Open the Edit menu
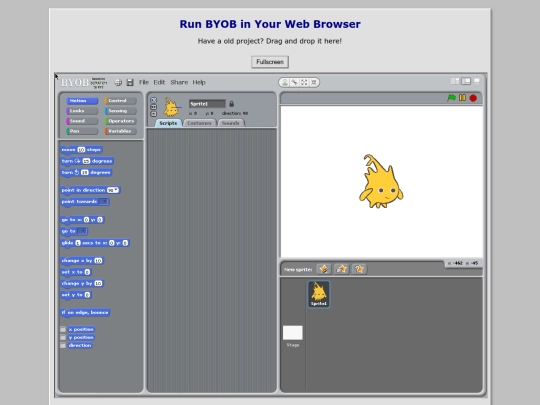 pyautogui.click(x=159, y=82)
